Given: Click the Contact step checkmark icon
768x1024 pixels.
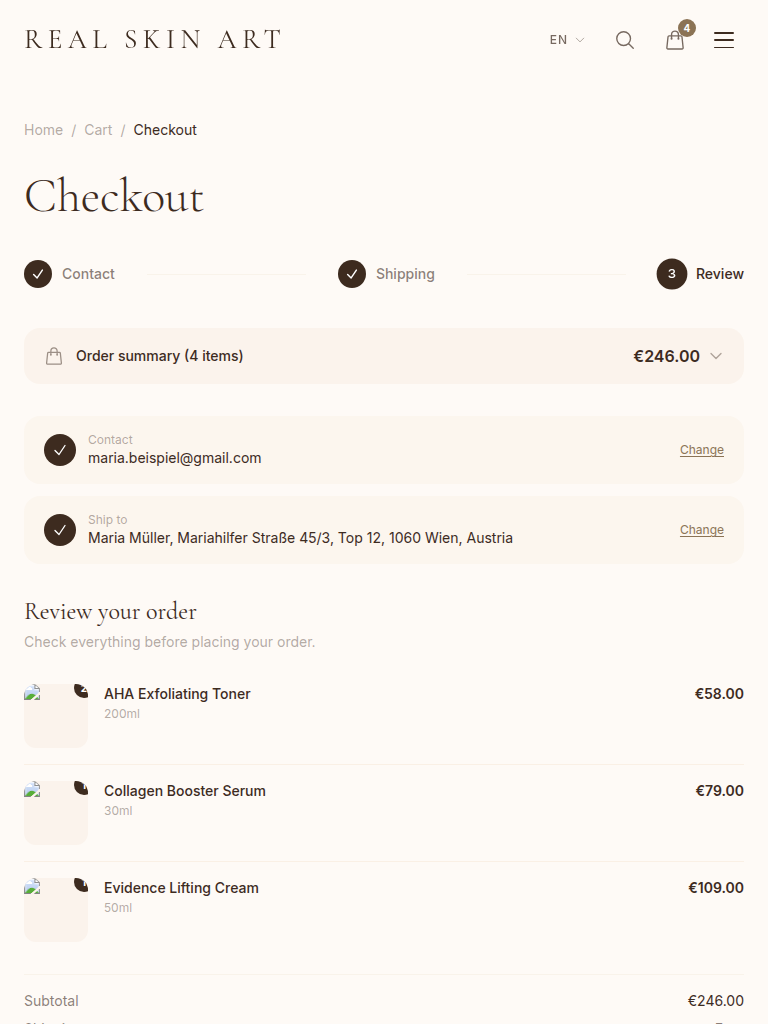Looking at the screenshot, I should point(38,274).
